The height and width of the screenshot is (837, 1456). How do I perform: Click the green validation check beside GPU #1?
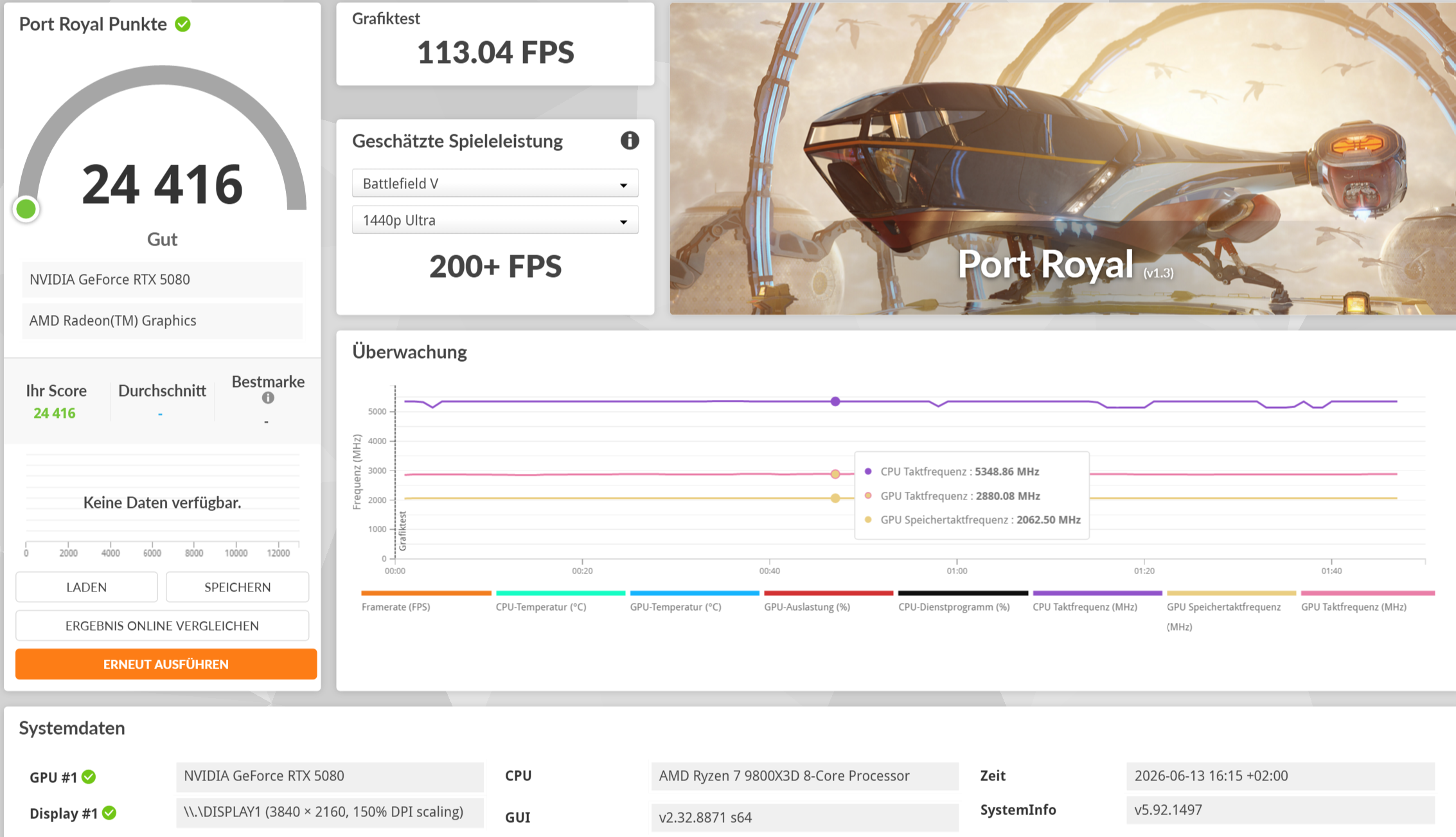click(x=89, y=777)
